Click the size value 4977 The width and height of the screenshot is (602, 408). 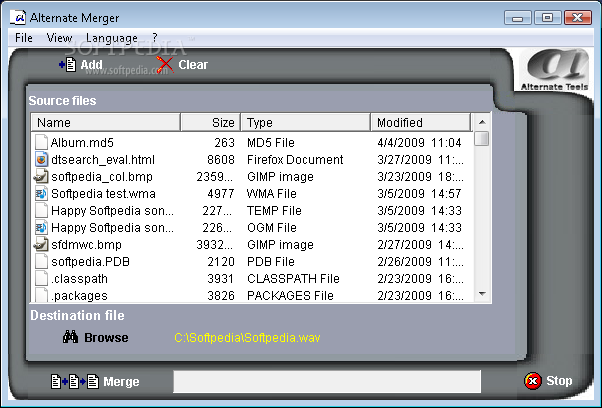pyautogui.click(x=221, y=193)
